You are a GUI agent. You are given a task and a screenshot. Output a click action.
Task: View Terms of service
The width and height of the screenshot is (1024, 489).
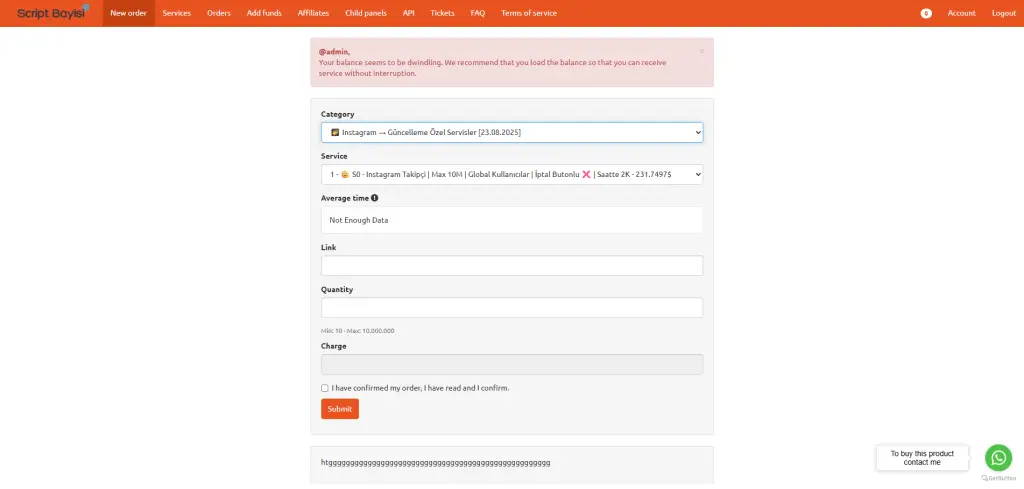529,13
